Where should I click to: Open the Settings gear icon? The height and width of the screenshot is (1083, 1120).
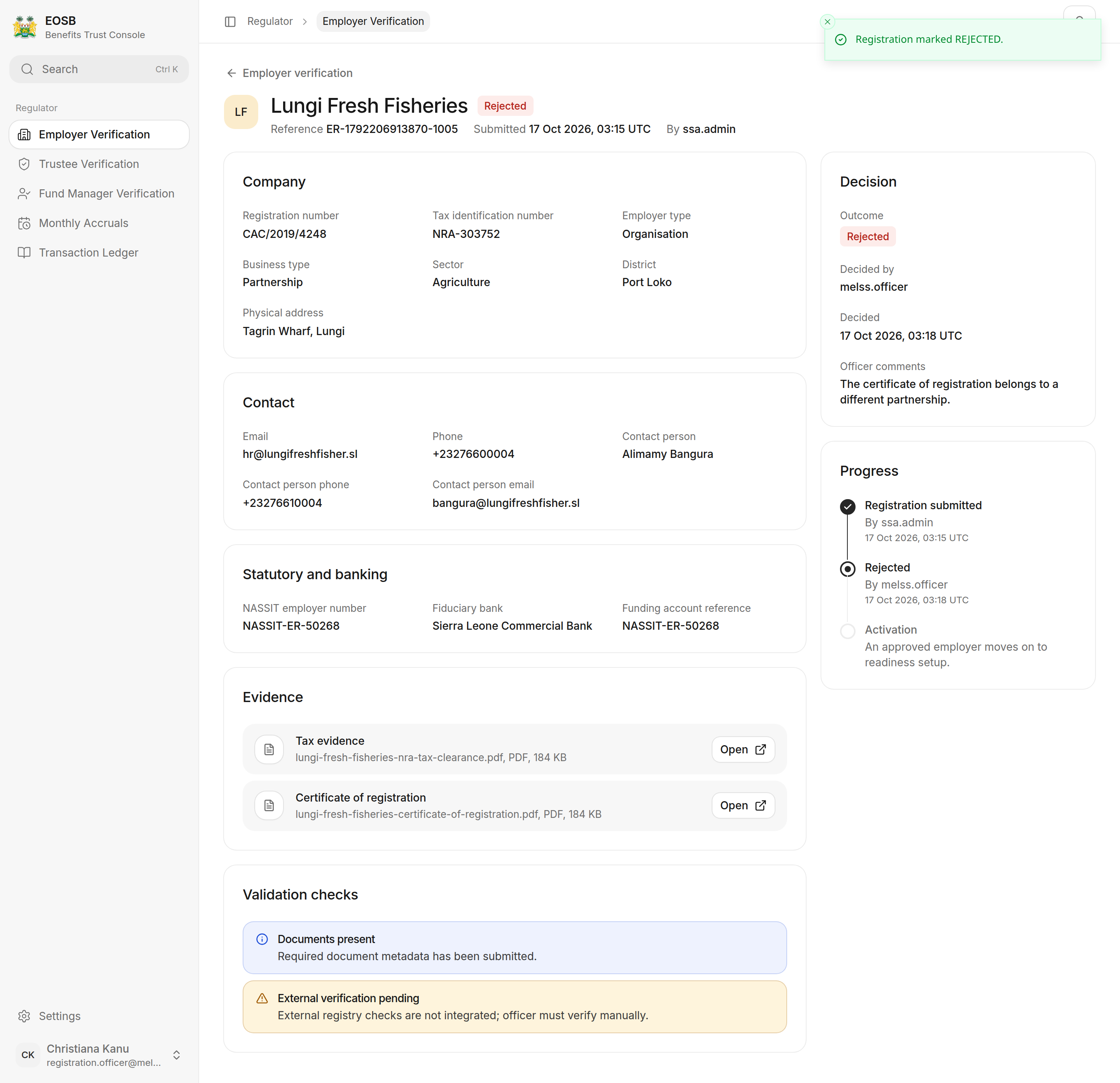coord(24,1016)
